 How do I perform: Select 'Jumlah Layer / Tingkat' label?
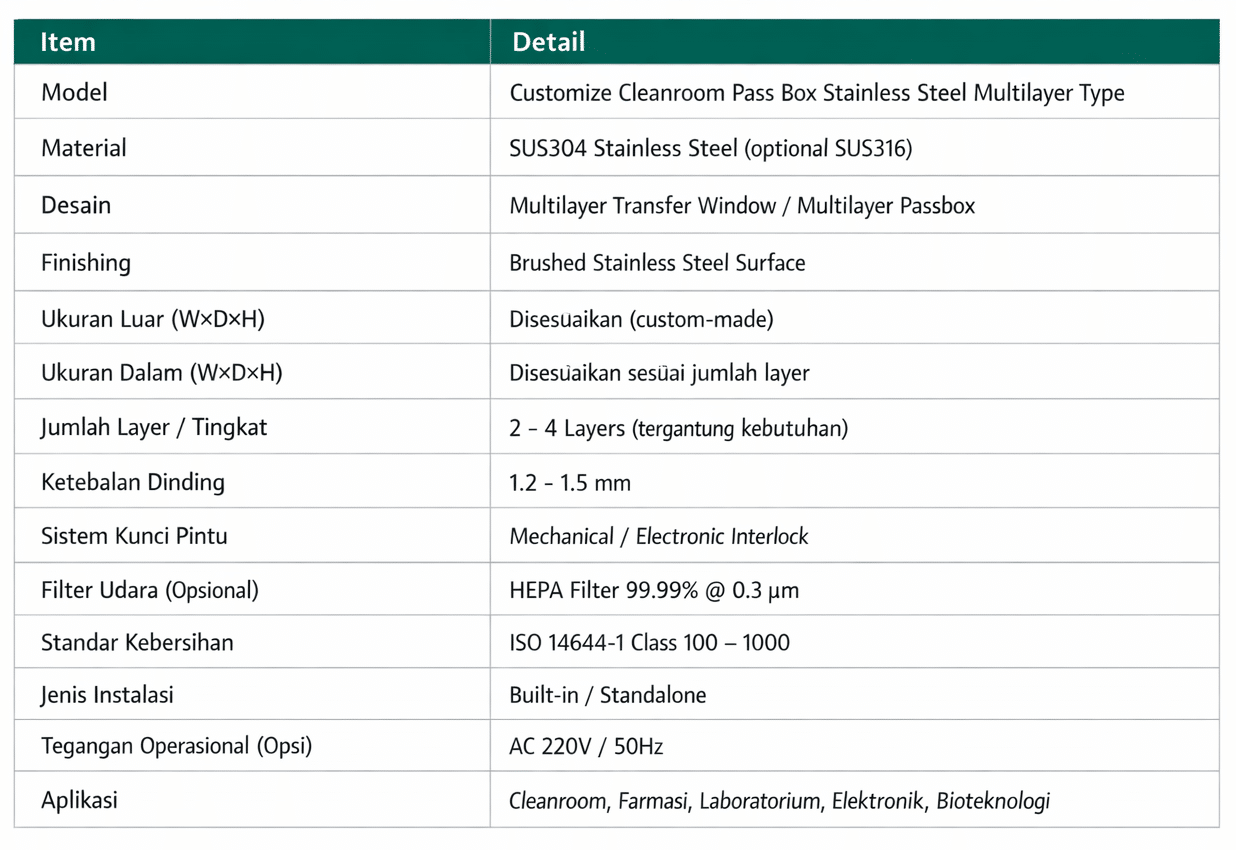click(154, 427)
